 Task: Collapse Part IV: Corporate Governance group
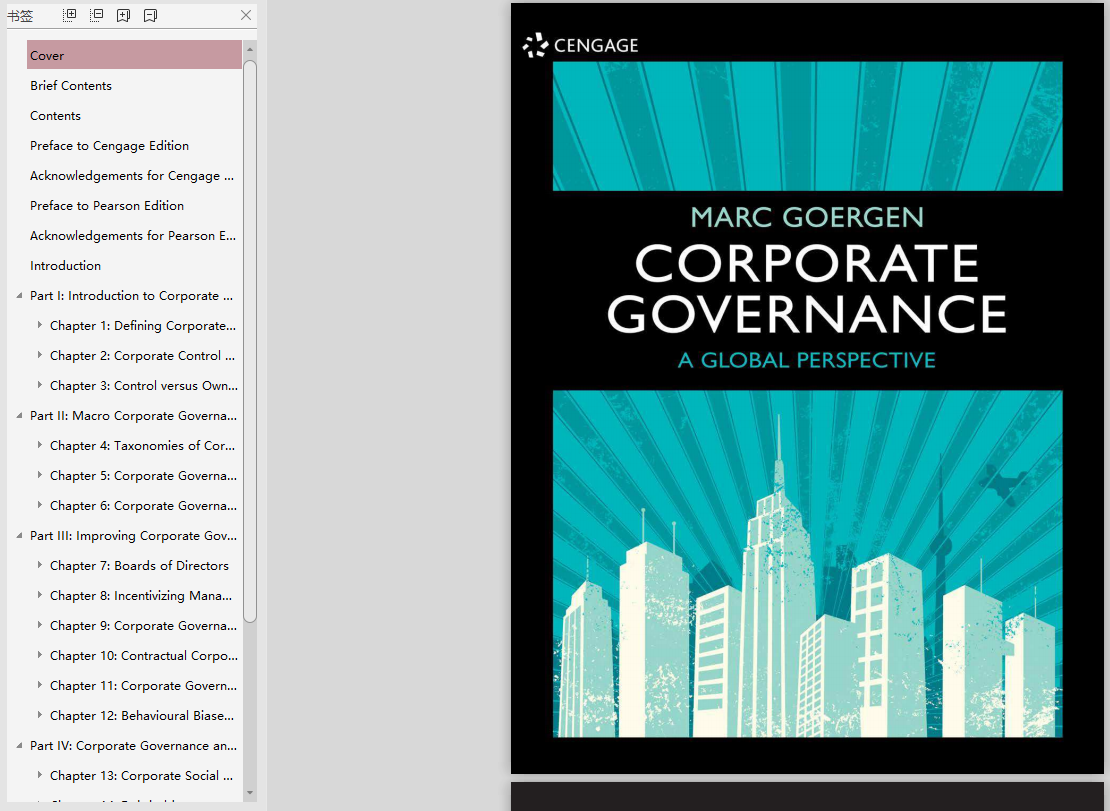tap(19, 745)
